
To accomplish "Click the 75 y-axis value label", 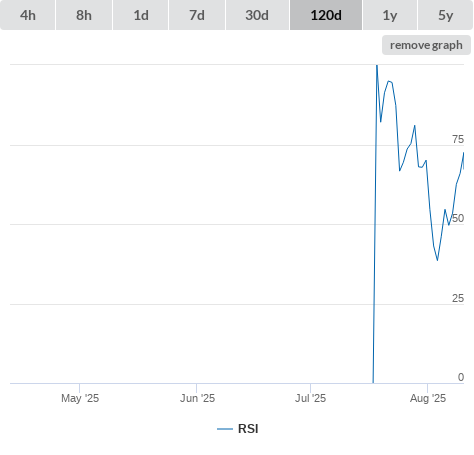I will (458, 139).
